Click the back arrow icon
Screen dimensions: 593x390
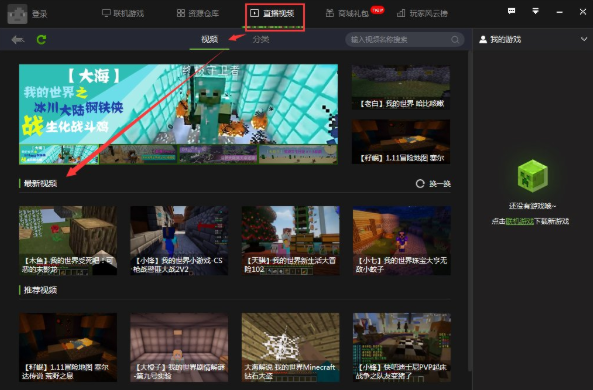(x=18, y=39)
